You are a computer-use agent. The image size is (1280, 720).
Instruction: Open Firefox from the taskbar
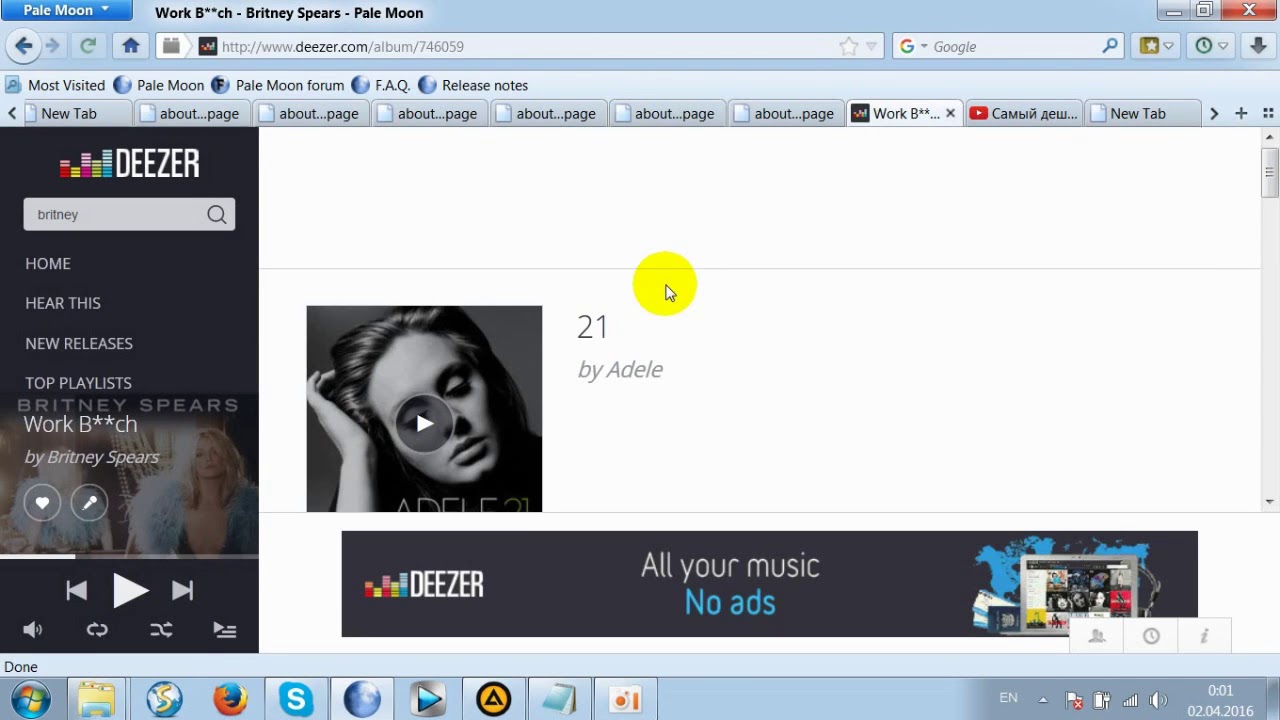point(230,699)
